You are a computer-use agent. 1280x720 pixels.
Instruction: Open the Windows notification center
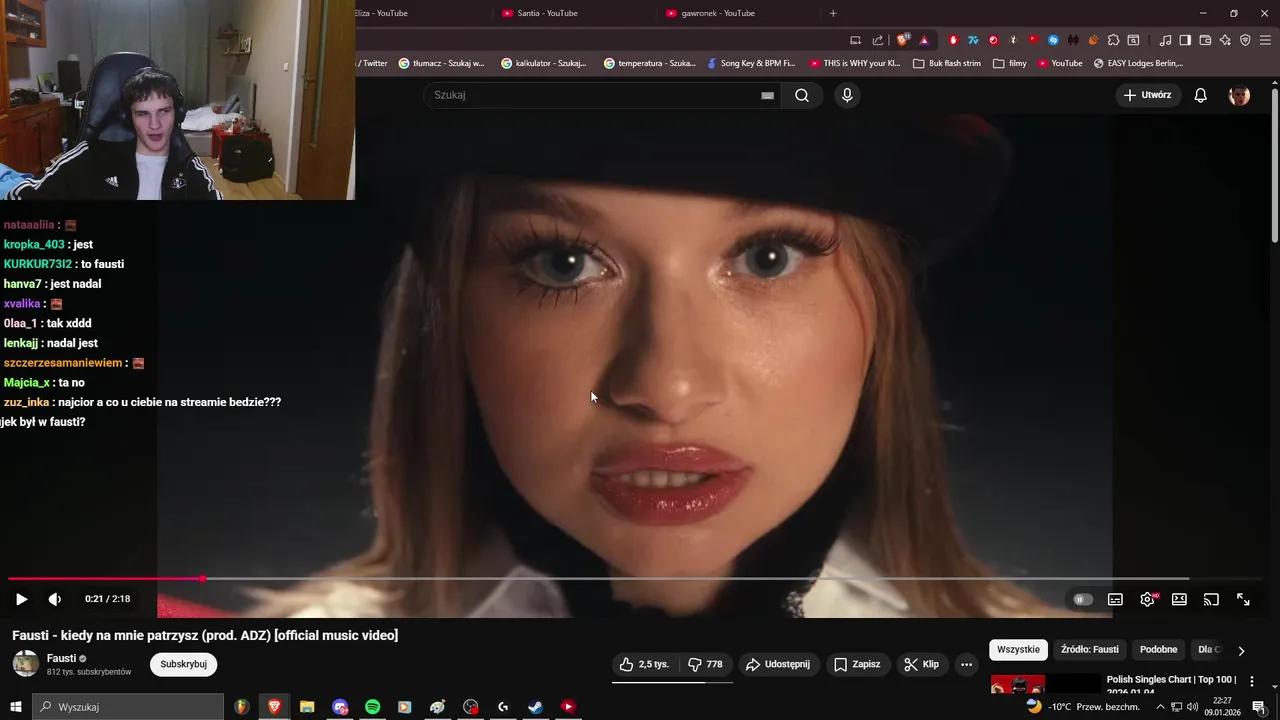1259,707
